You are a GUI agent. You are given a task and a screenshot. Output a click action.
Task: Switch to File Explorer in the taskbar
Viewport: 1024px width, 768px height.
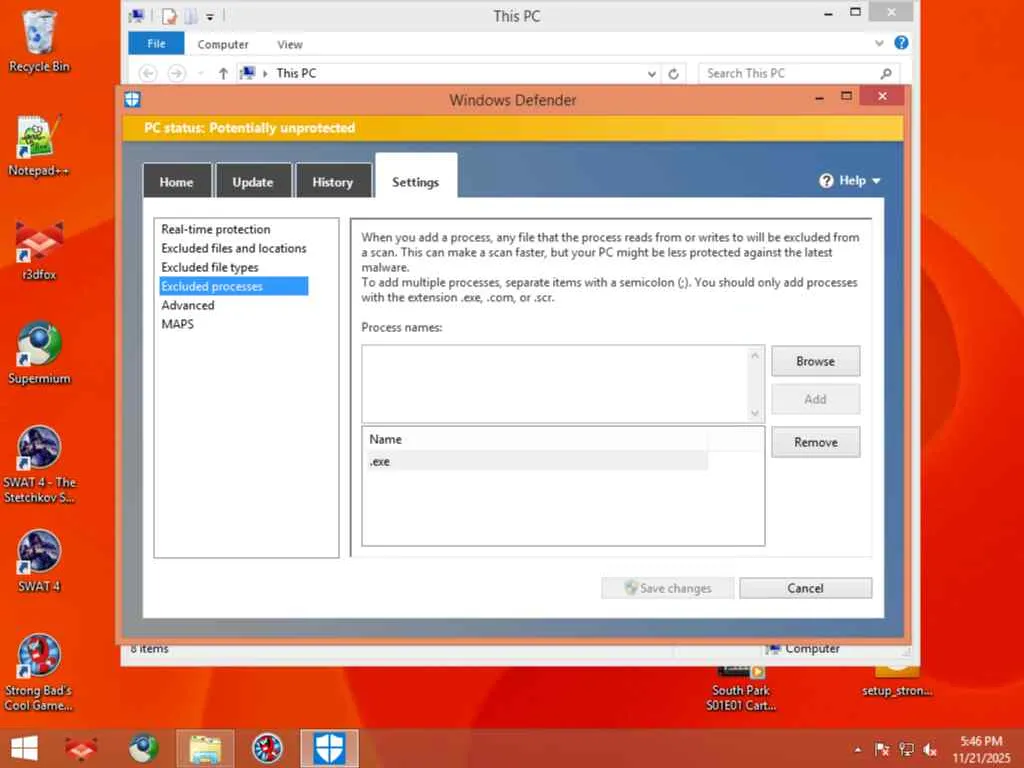pos(205,748)
